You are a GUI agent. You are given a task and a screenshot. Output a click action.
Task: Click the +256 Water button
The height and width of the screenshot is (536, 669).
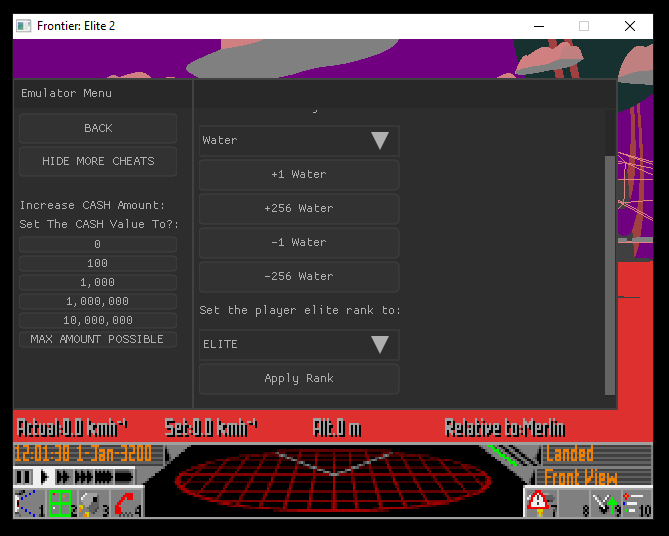pyautogui.click(x=299, y=209)
